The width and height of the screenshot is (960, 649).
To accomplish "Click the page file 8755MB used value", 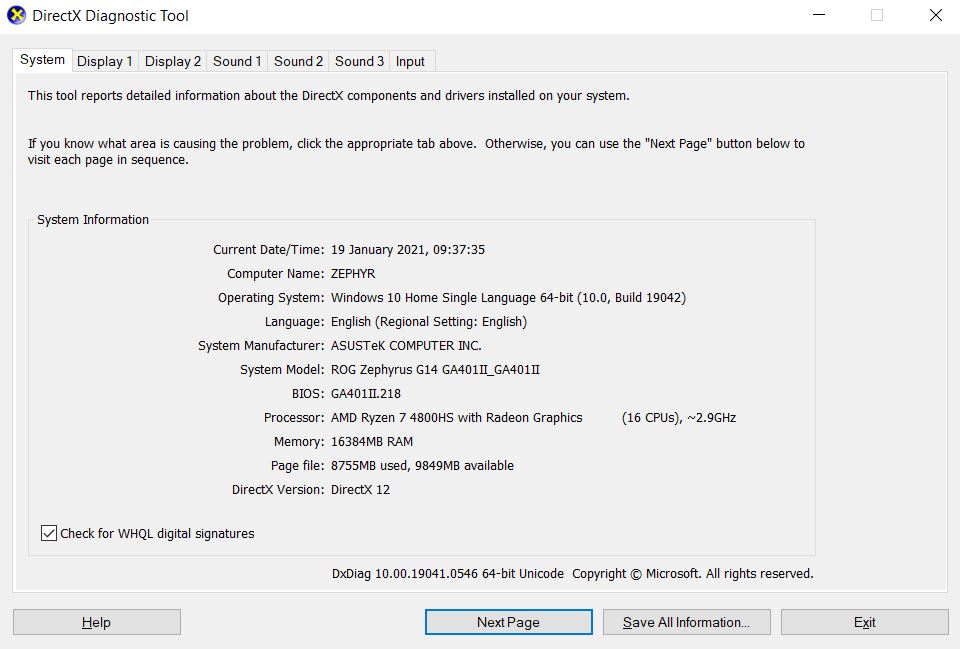I will (422, 466).
